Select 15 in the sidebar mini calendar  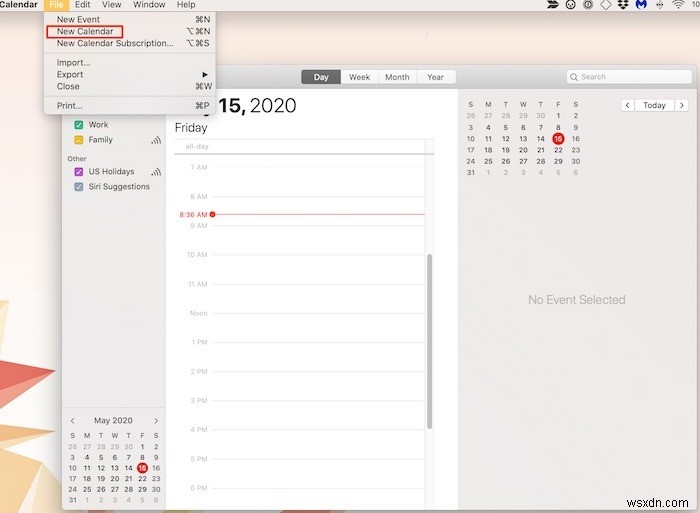[142, 468]
